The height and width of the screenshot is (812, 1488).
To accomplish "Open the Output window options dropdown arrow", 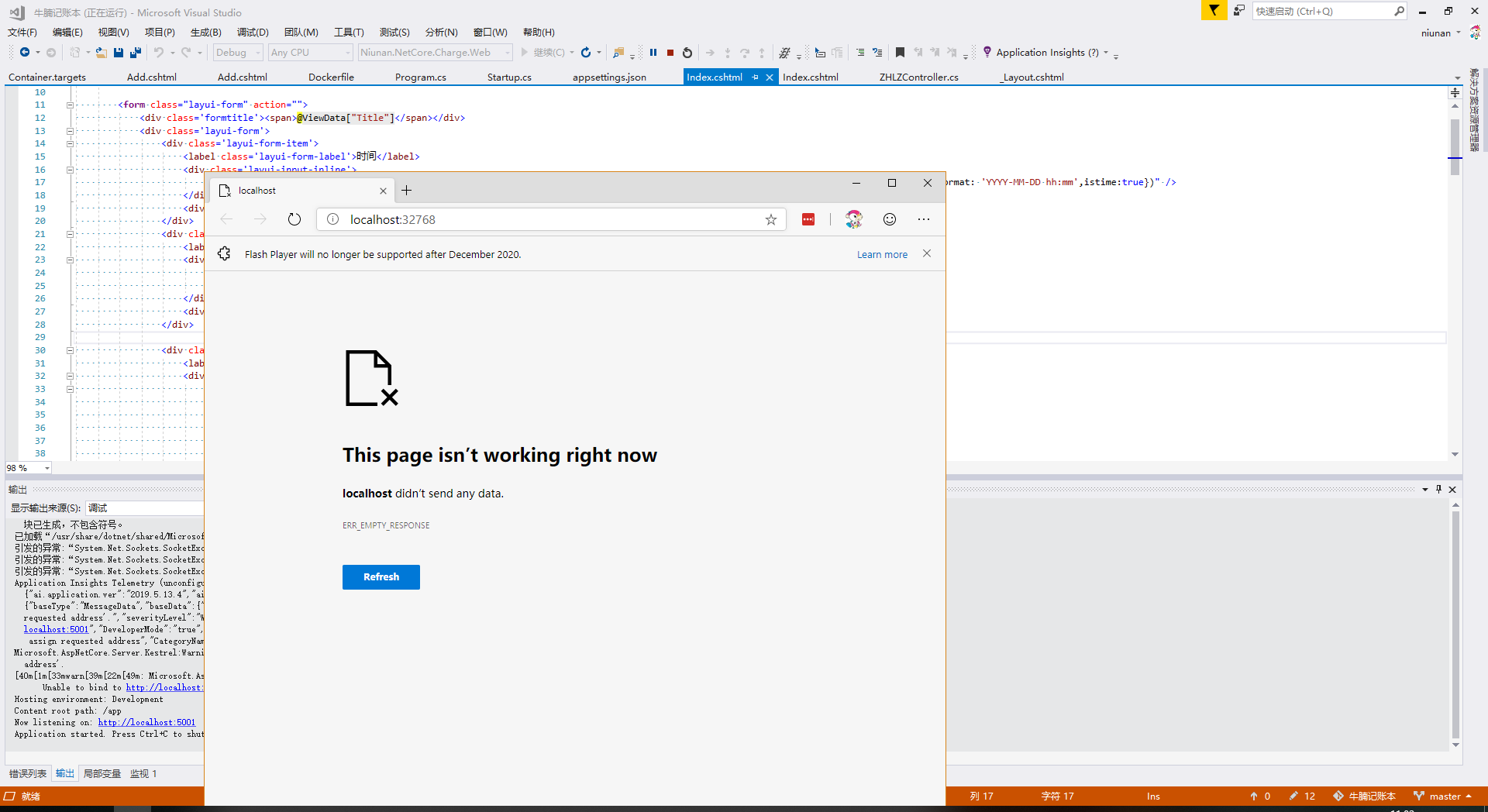I will tap(1425, 490).
